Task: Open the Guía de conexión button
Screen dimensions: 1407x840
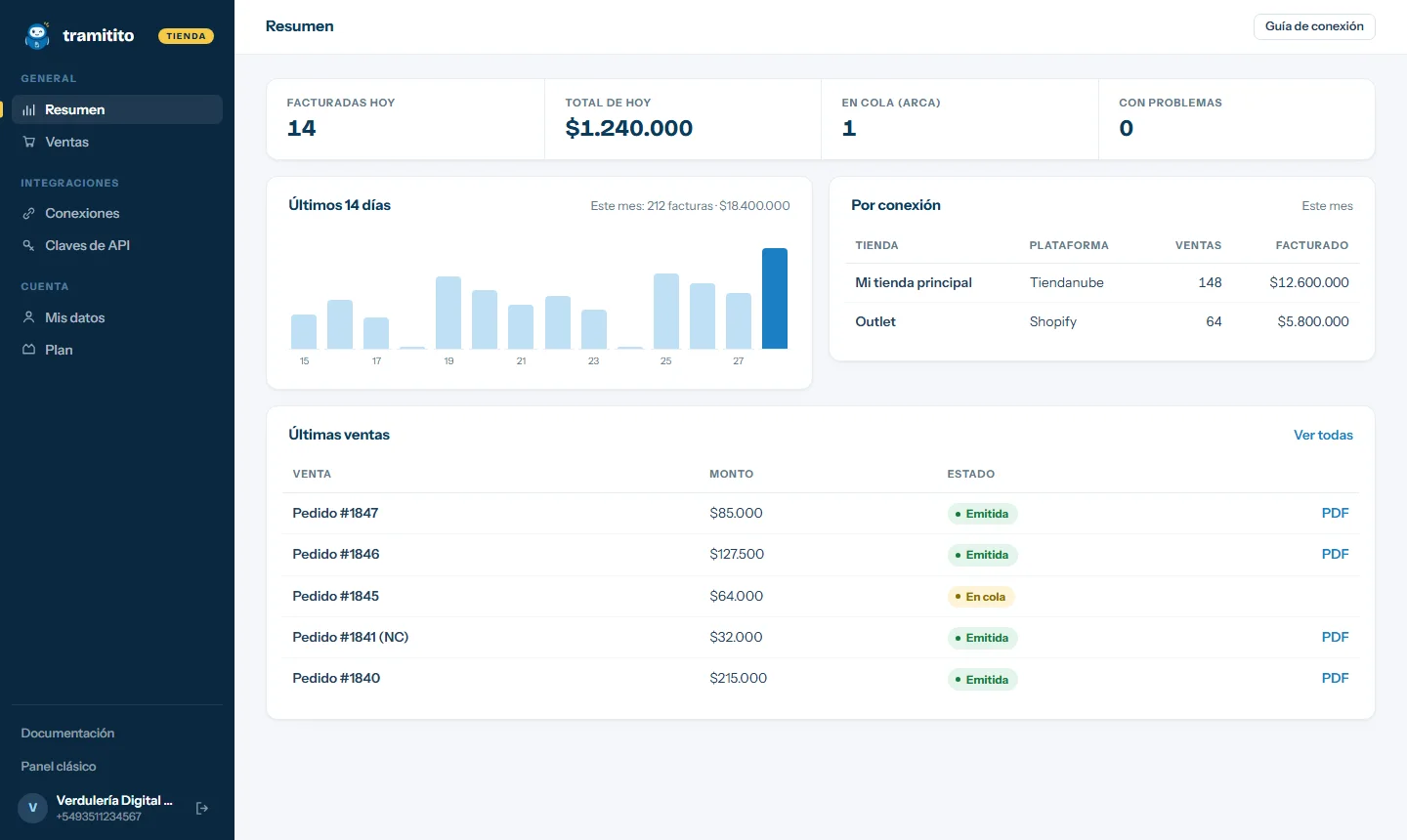Action: point(1314,26)
